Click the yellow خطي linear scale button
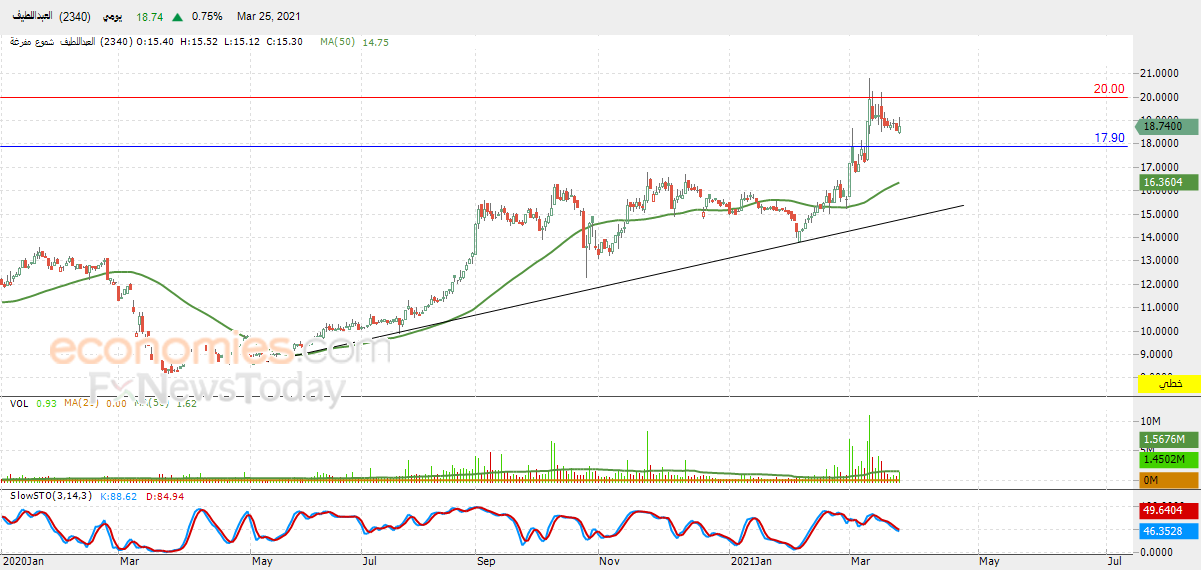Viewport: 1201px width, 570px height. [x=1169, y=384]
